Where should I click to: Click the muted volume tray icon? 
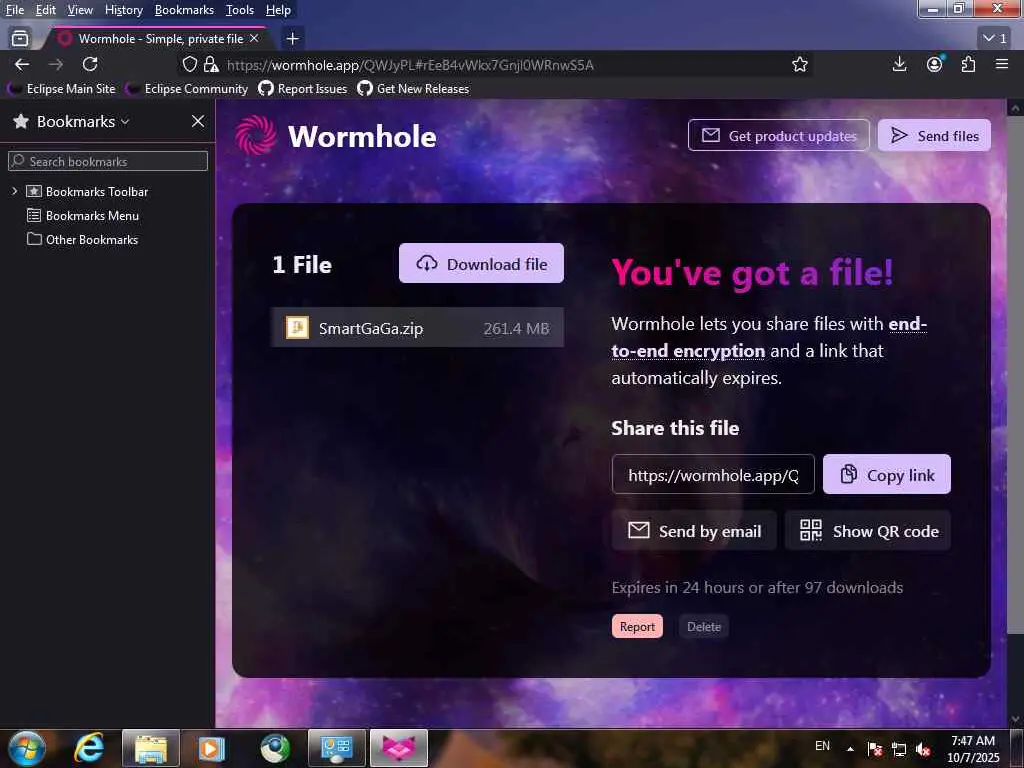(923, 749)
